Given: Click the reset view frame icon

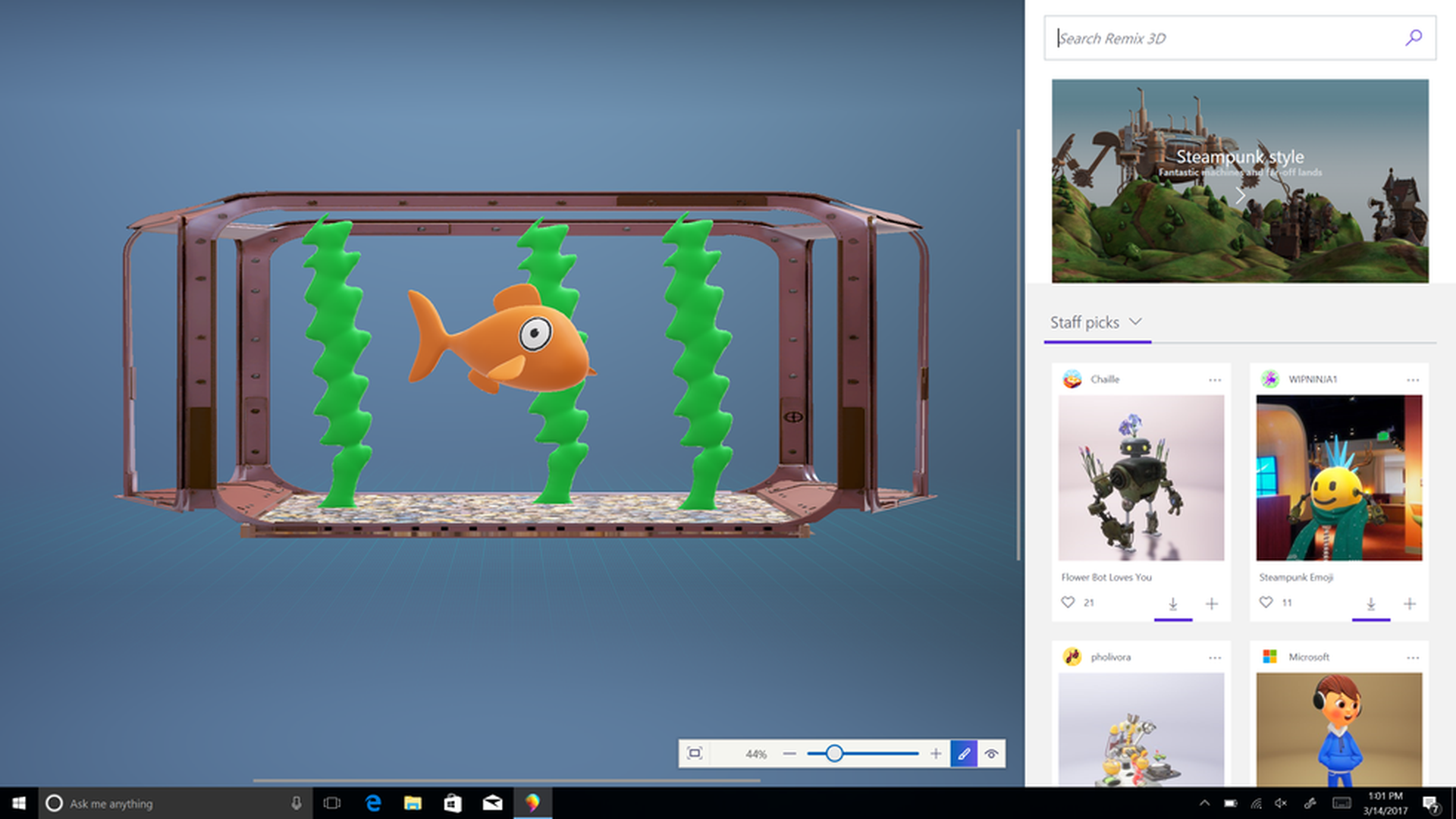Looking at the screenshot, I should 694,753.
